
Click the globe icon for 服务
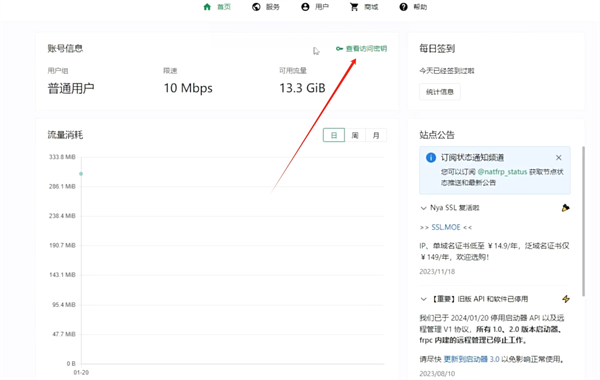pos(256,7)
